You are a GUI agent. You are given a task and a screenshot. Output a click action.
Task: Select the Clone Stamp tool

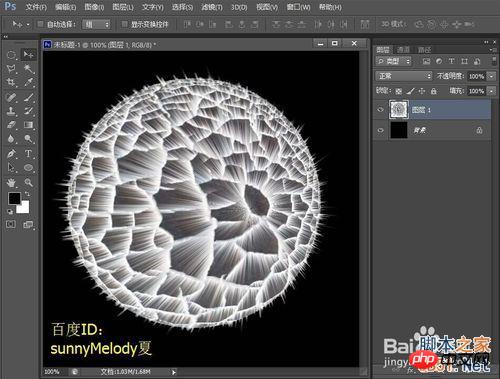coord(11,111)
